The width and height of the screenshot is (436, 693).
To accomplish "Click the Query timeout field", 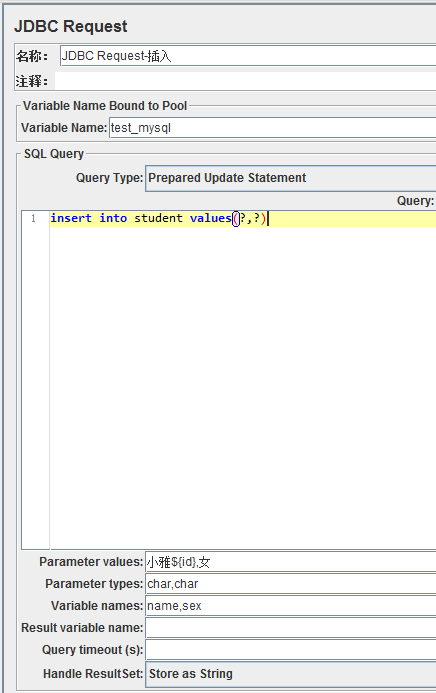I will tap(291, 650).
